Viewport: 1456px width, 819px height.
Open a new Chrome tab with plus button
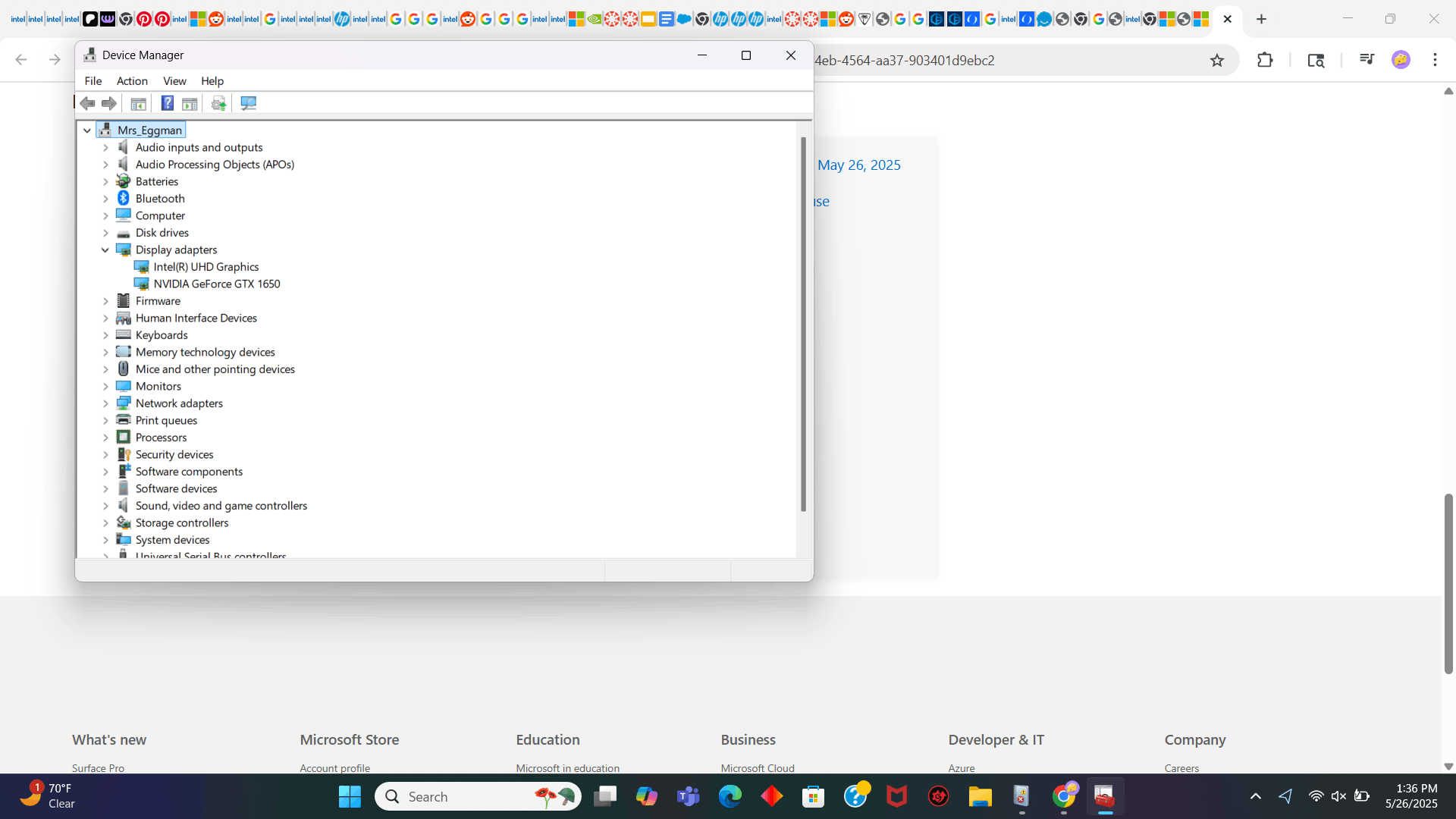[x=1262, y=19]
